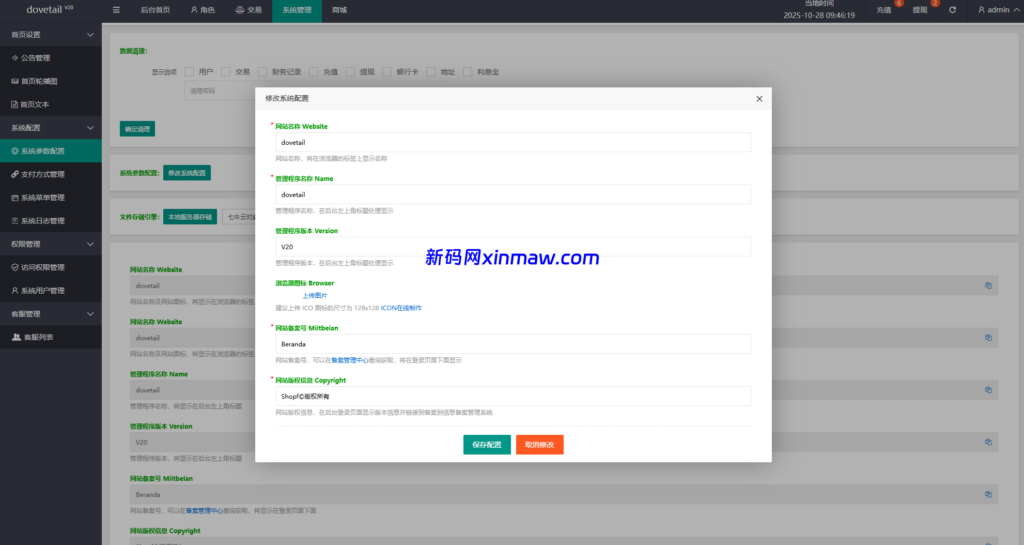Screen dimensions: 1024x545
Task: Check the 地址 checkbox
Action: coord(430,72)
